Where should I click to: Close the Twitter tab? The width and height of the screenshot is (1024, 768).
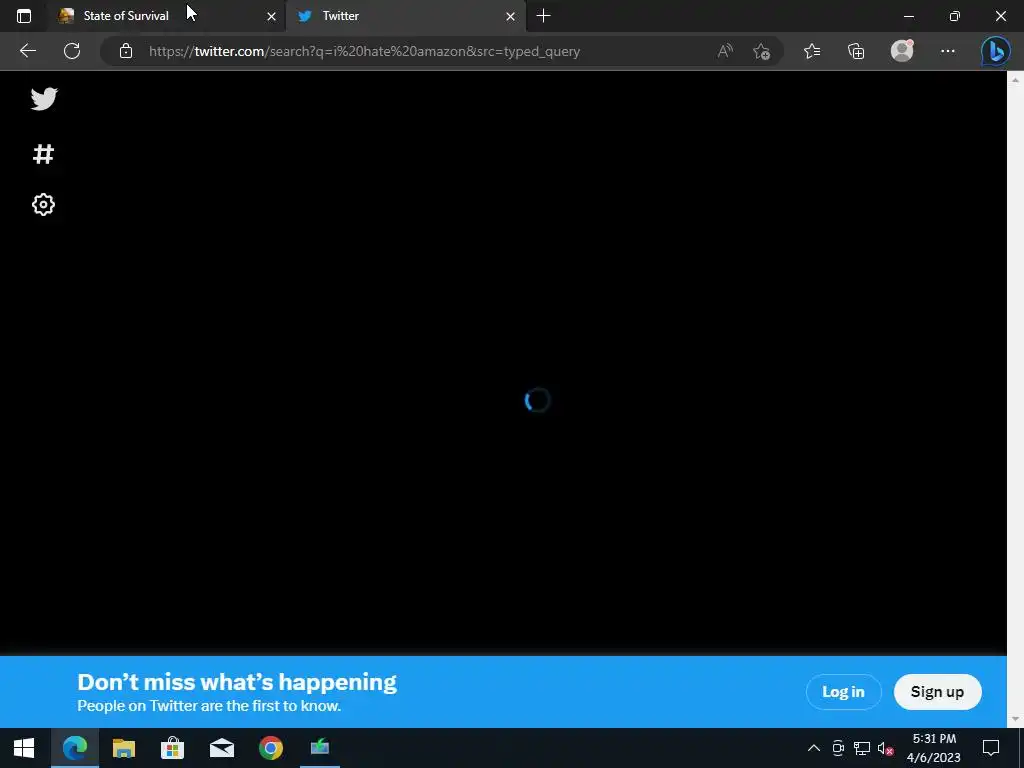[x=510, y=16]
